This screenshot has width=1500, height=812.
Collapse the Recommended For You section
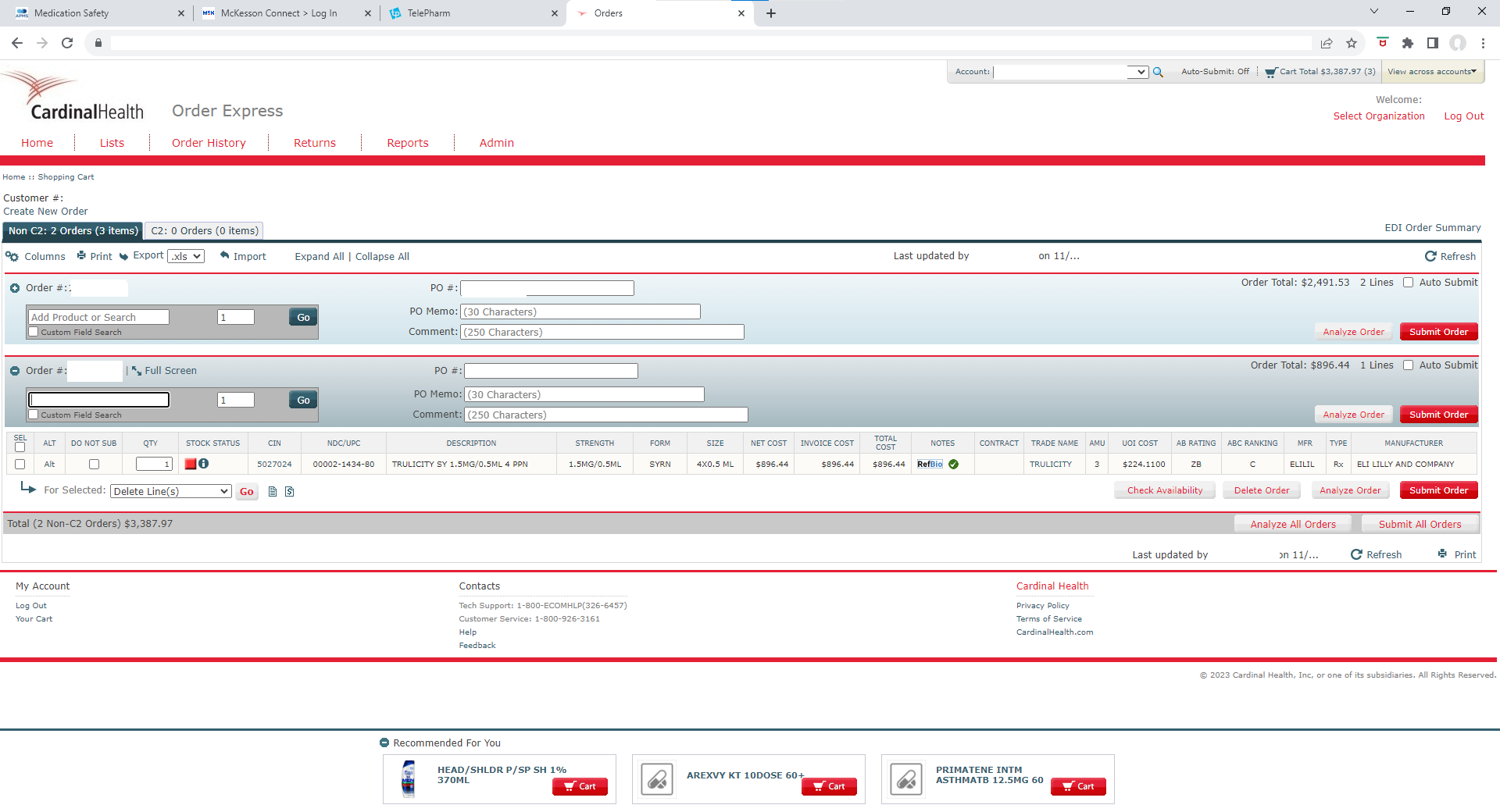point(384,743)
